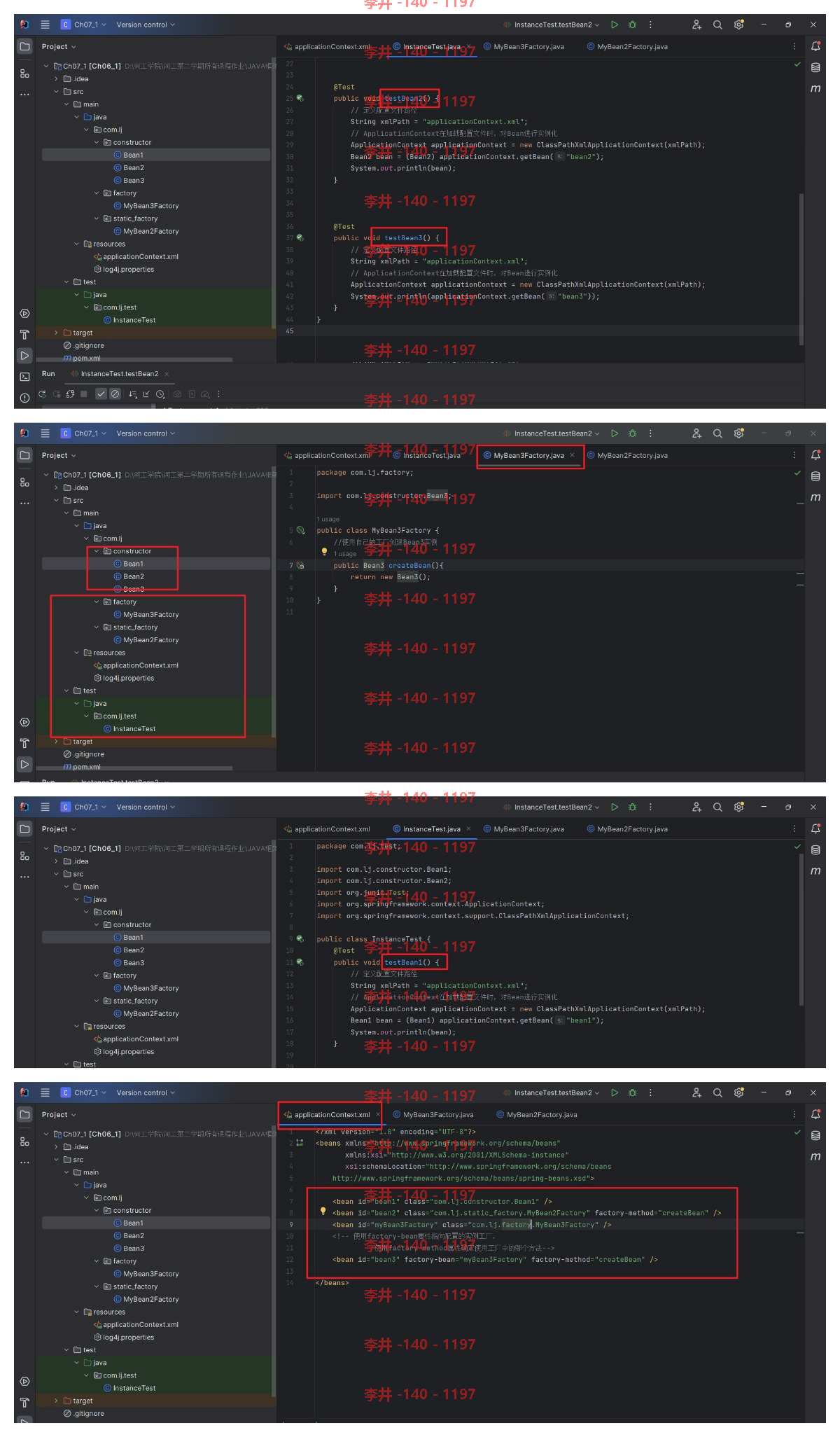Open IDE settings gear in top screenshot

[x=738, y=25]
